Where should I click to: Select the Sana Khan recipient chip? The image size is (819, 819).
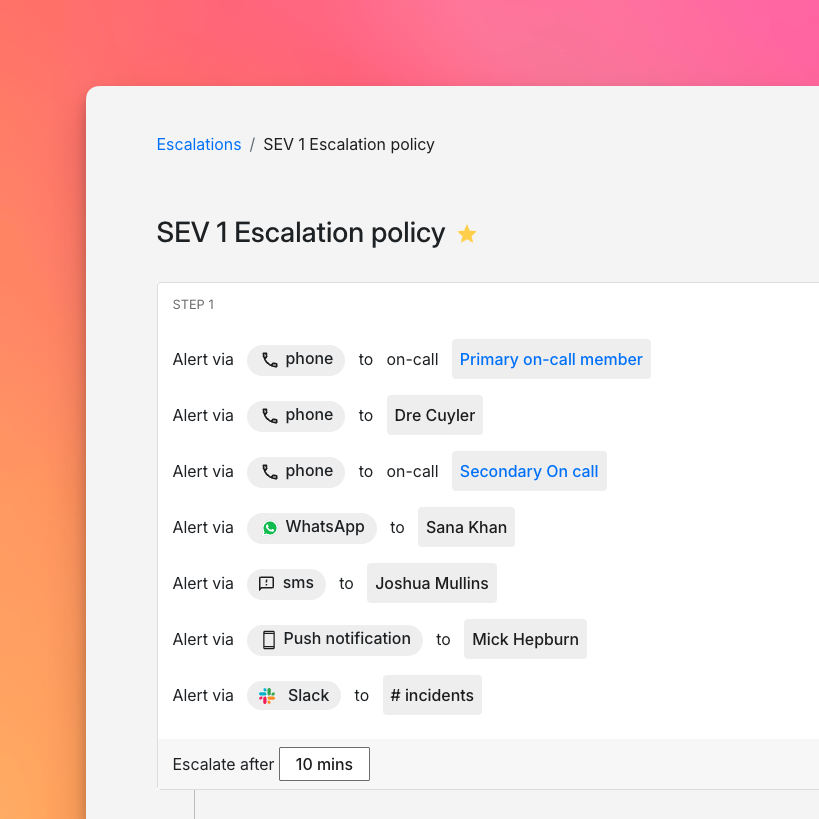pyautogui.click(x=466, y=527)
